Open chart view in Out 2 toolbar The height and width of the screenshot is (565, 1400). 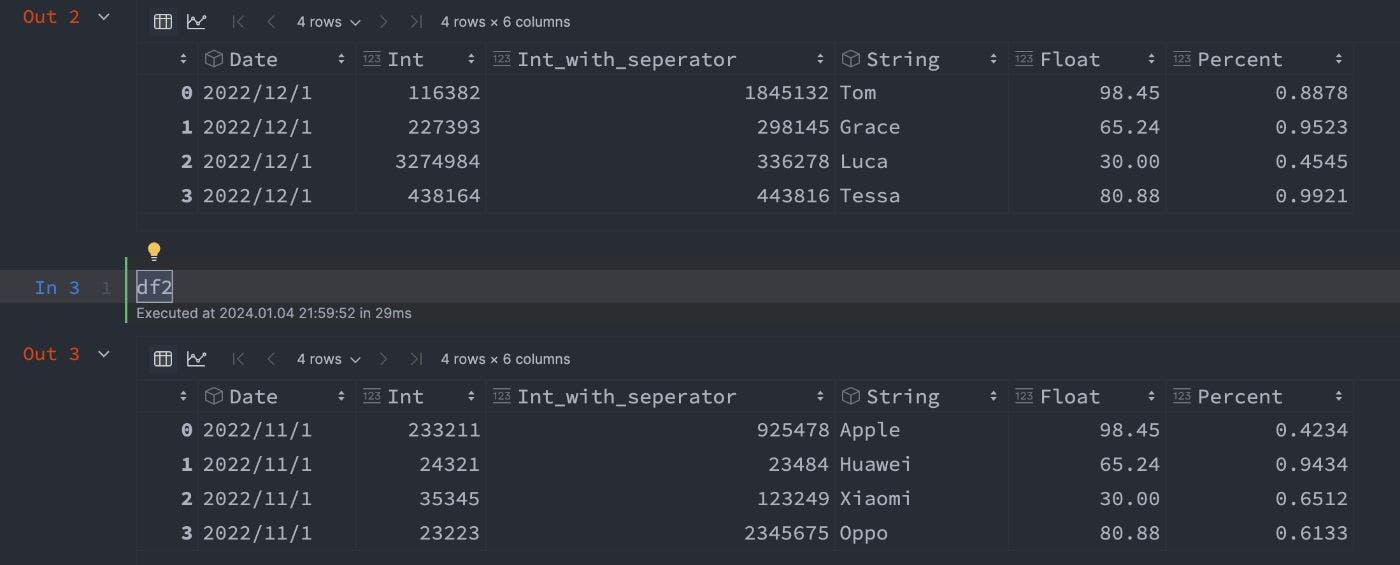196,21
